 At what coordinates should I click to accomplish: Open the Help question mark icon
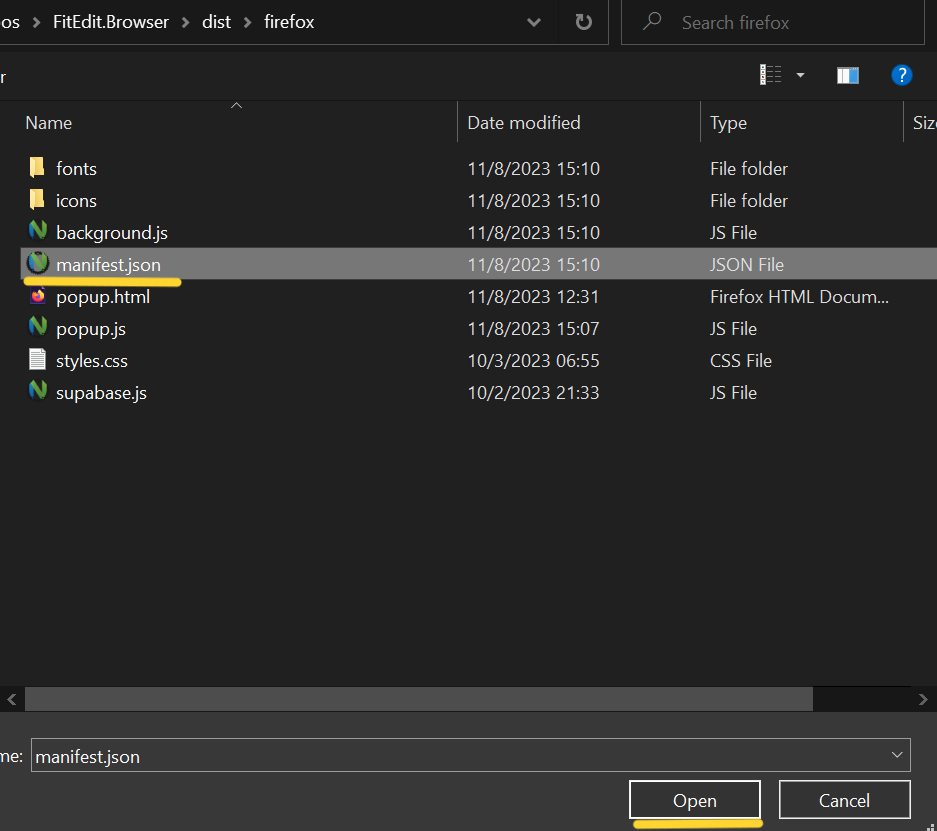[x=902, y=75]
